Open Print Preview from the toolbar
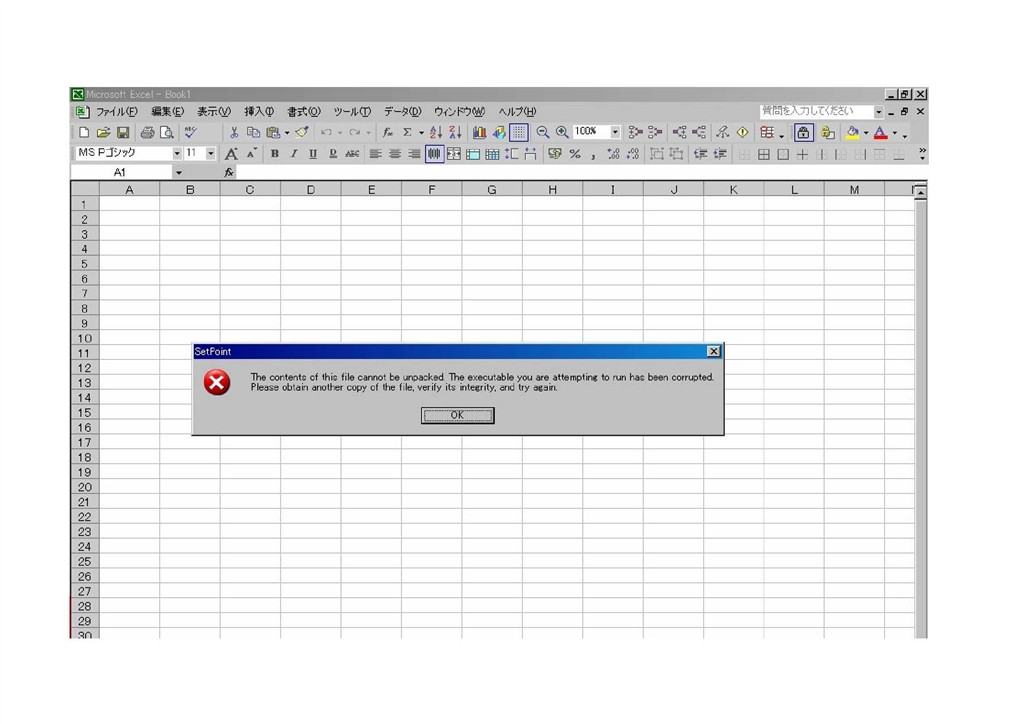 coord(167,133)
